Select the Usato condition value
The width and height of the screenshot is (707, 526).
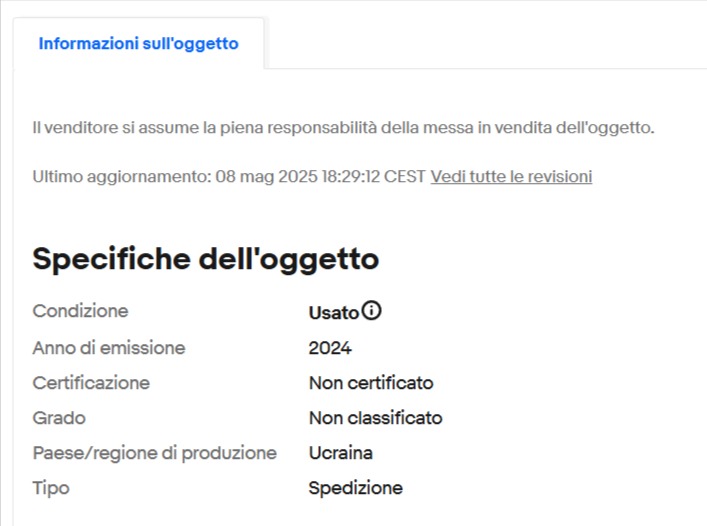pos(333,312)
